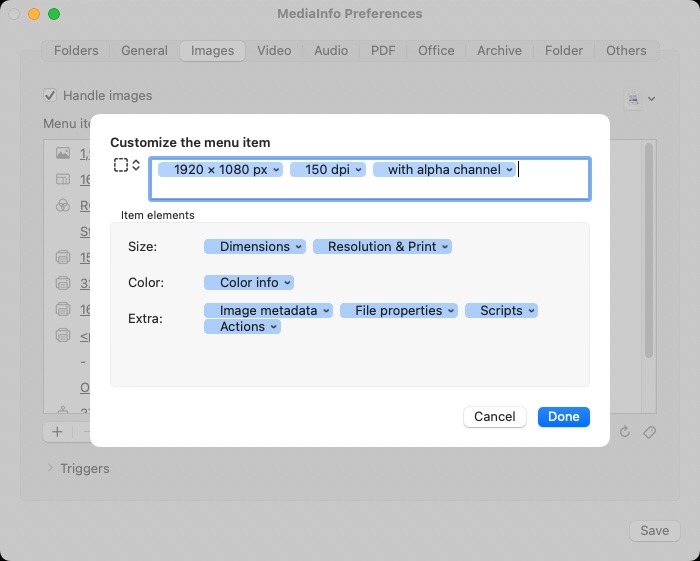
Task: Expand the Triggers section
Action: (50, 468)
